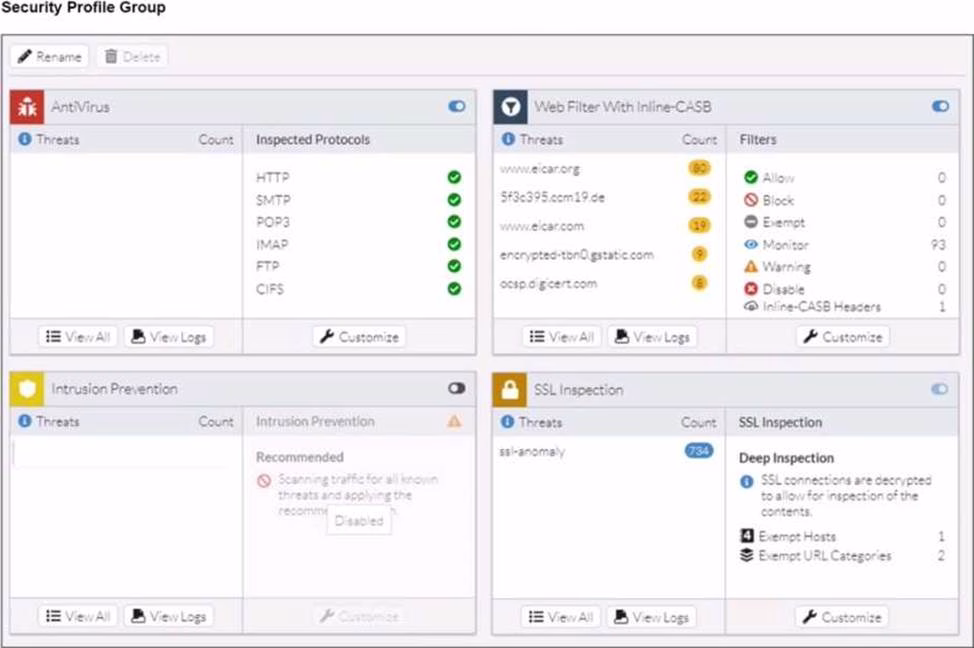
Task: Click greyed Customize in Intrusion Prevention panel
Action: pyautogui.click(x=359, y=616)
